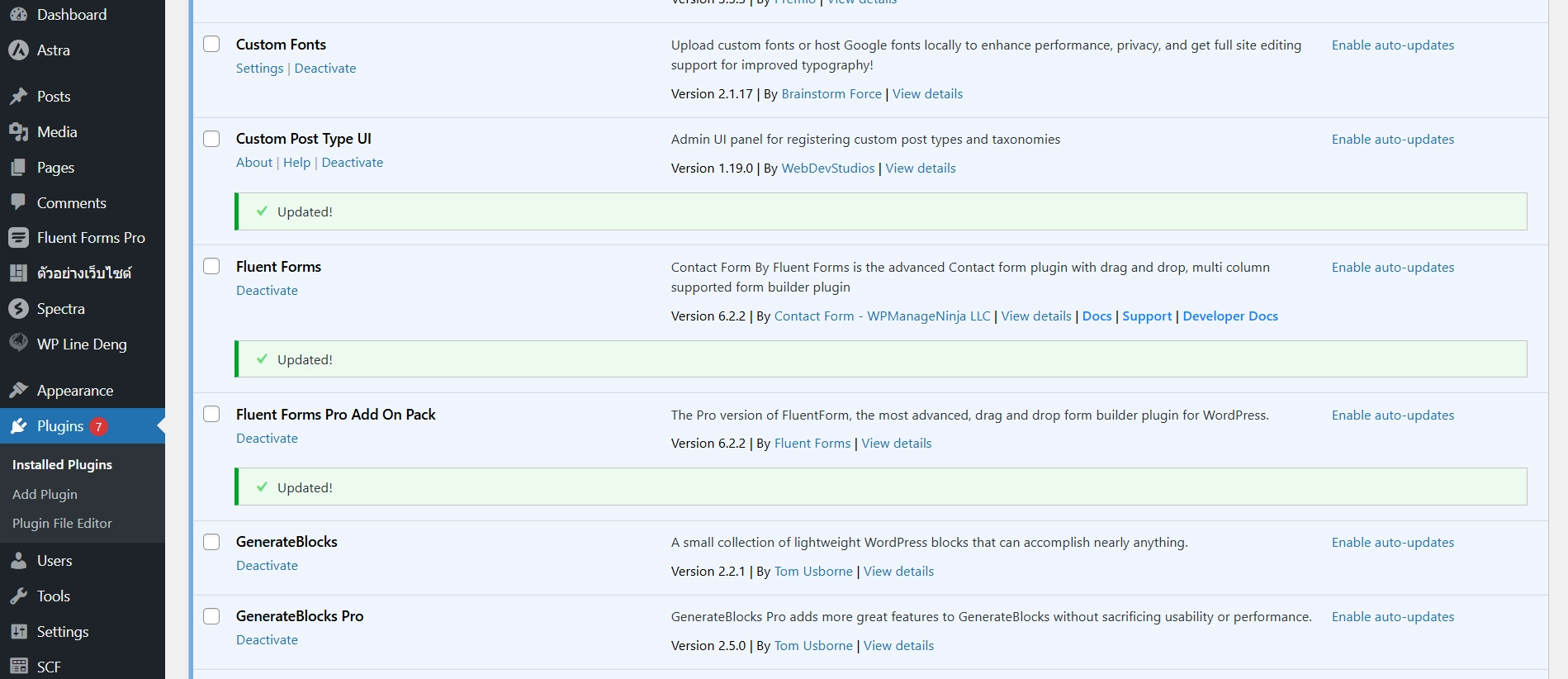Enable auto-updates for Fluent Forms Pro Add On

coord(1393,415)
